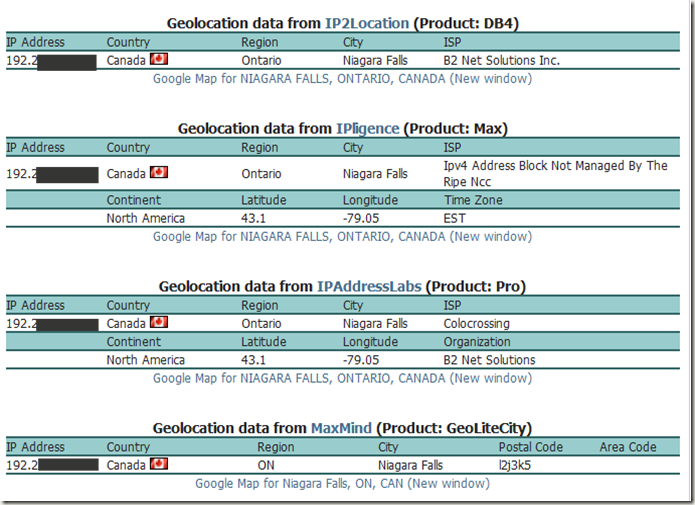Click 'Ontario' region in IP2Location row

[x=261, y=60]
